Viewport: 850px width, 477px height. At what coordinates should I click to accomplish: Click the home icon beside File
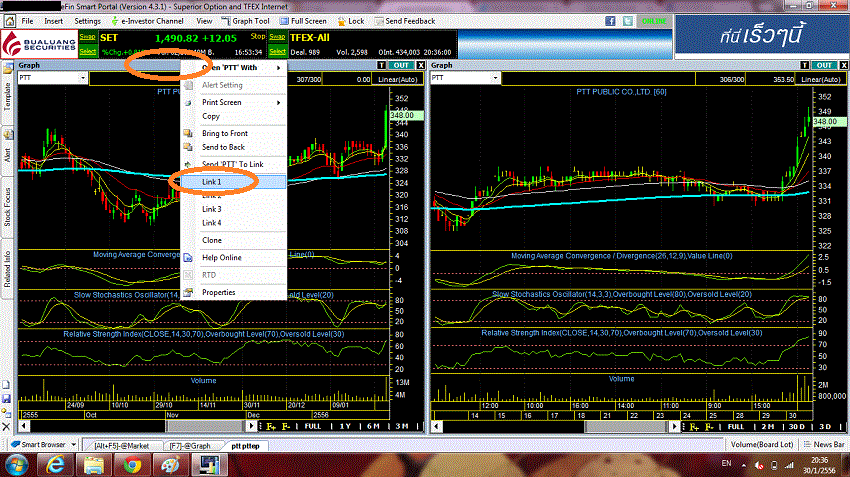pos(10,21)
